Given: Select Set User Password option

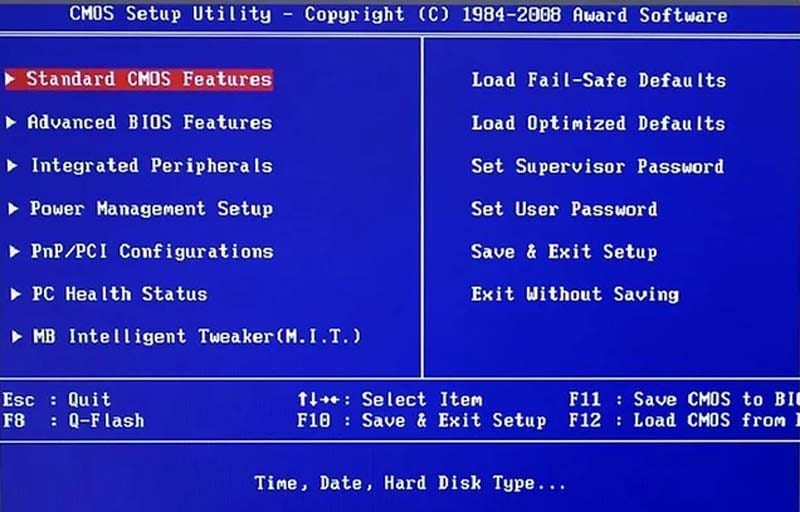Looking at the screenshot, I should coord(564,209).
